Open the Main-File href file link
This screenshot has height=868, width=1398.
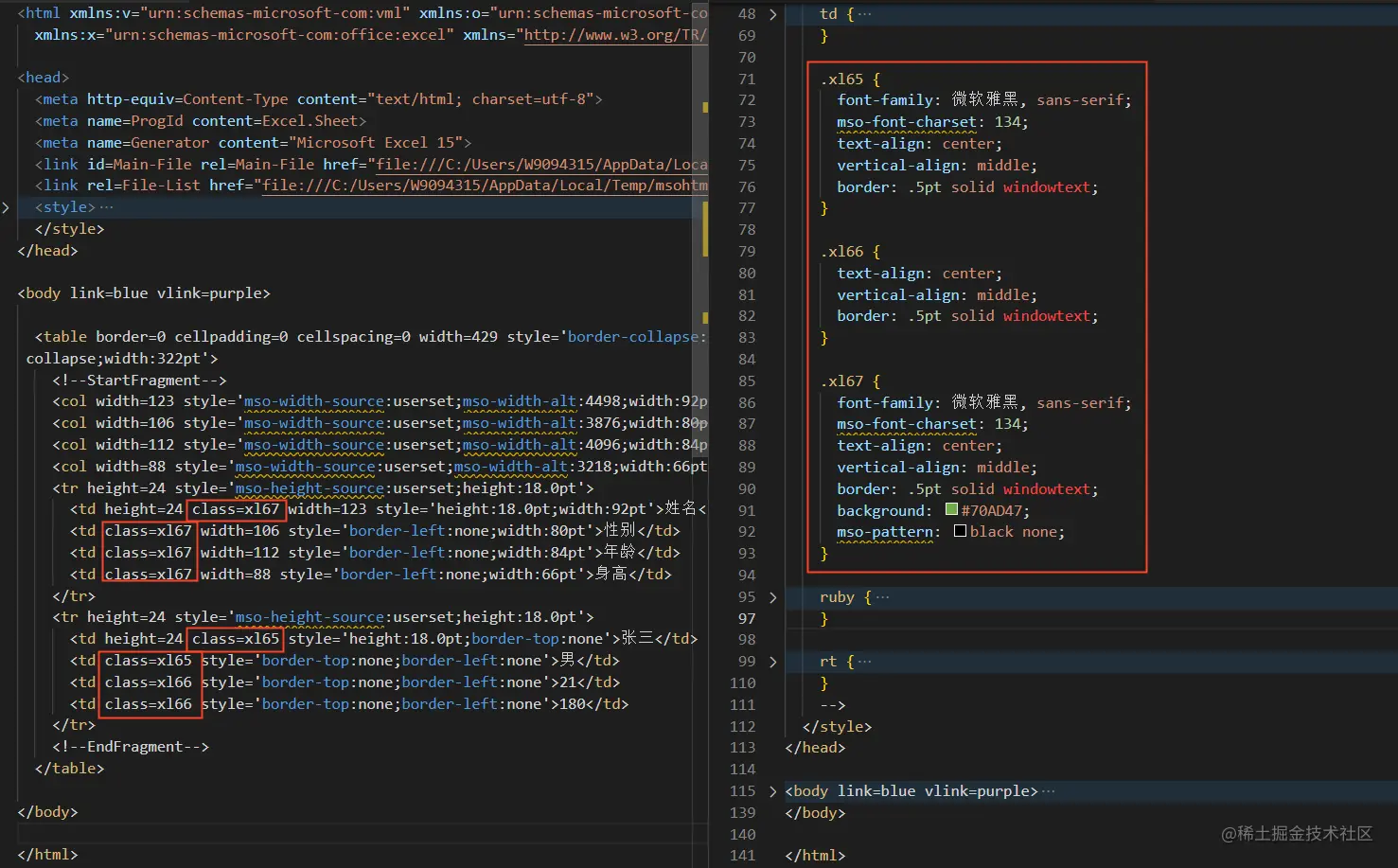pos(541,165)
